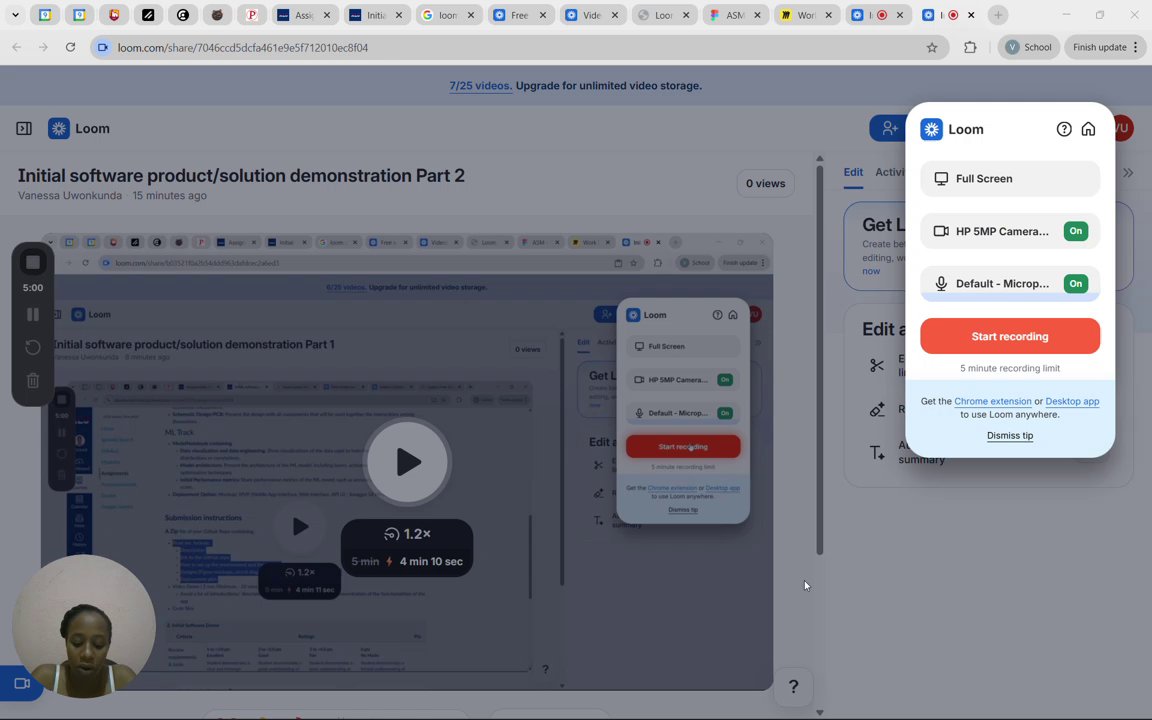Open Chrome tab search chevron
This screenshot has width=1152, height=720.
pyautogui.click(x=15, y=15)
